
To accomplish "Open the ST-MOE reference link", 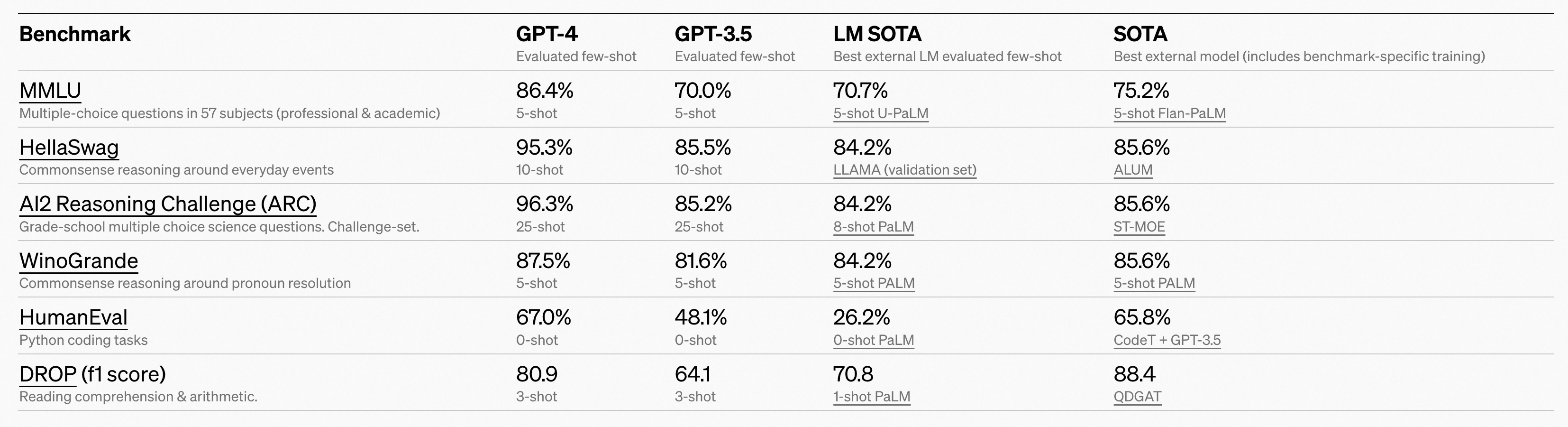I will point(1139,227).
